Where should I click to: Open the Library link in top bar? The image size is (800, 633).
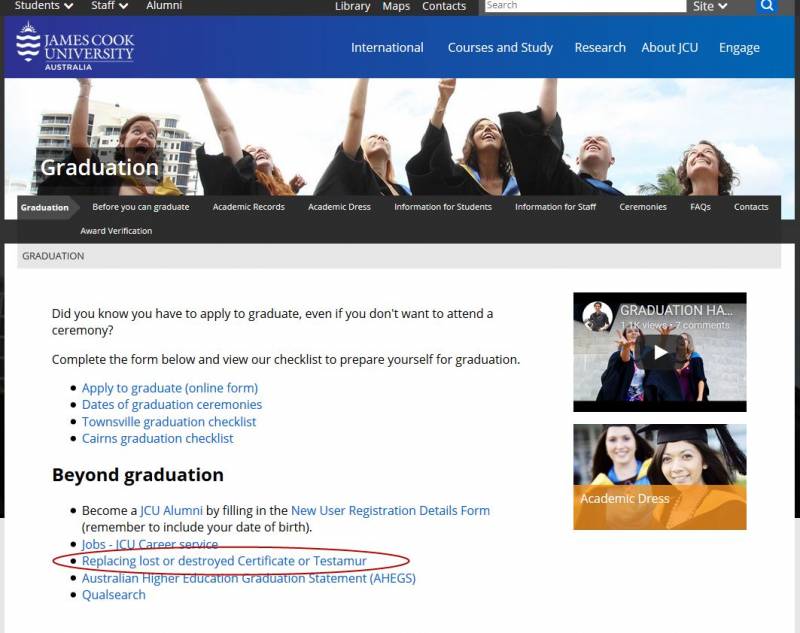tap(352, 6)
